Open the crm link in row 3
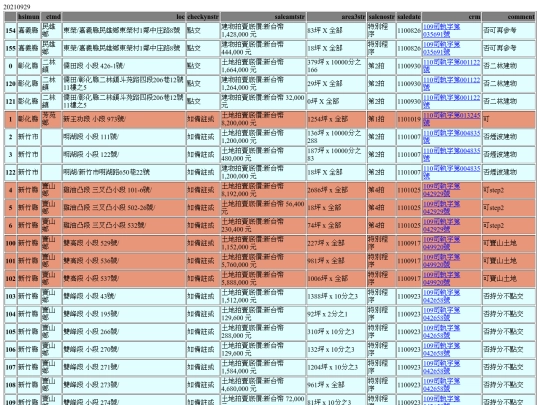 point(451,155)
